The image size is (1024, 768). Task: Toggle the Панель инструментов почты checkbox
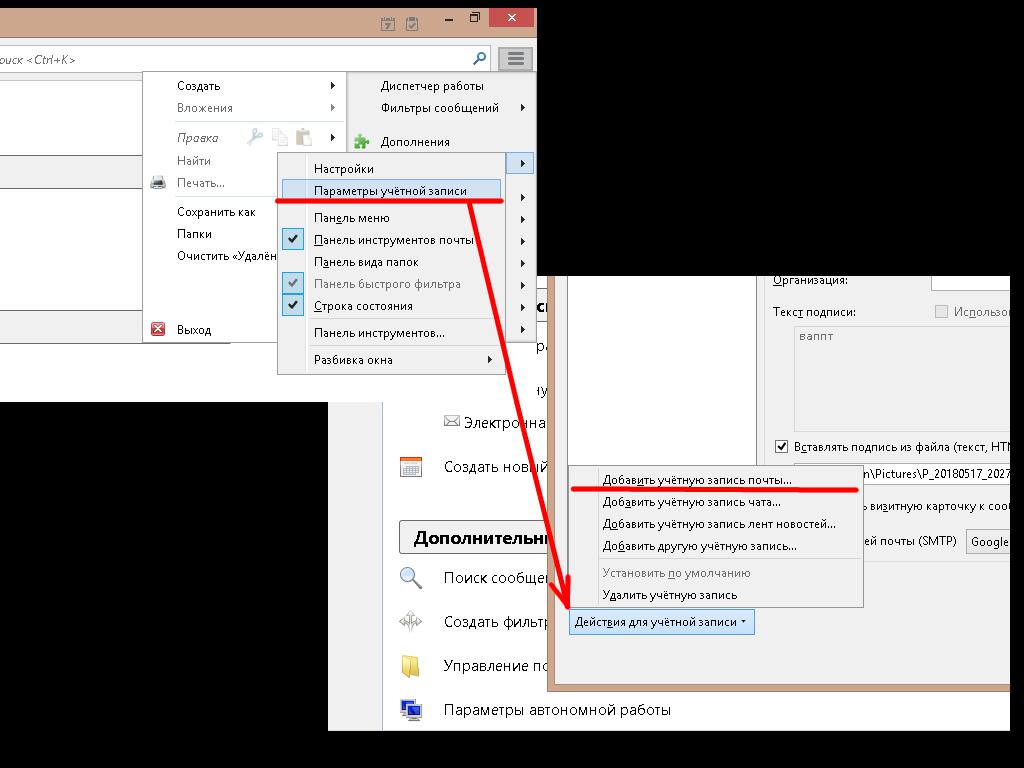(x=292, y=240)
